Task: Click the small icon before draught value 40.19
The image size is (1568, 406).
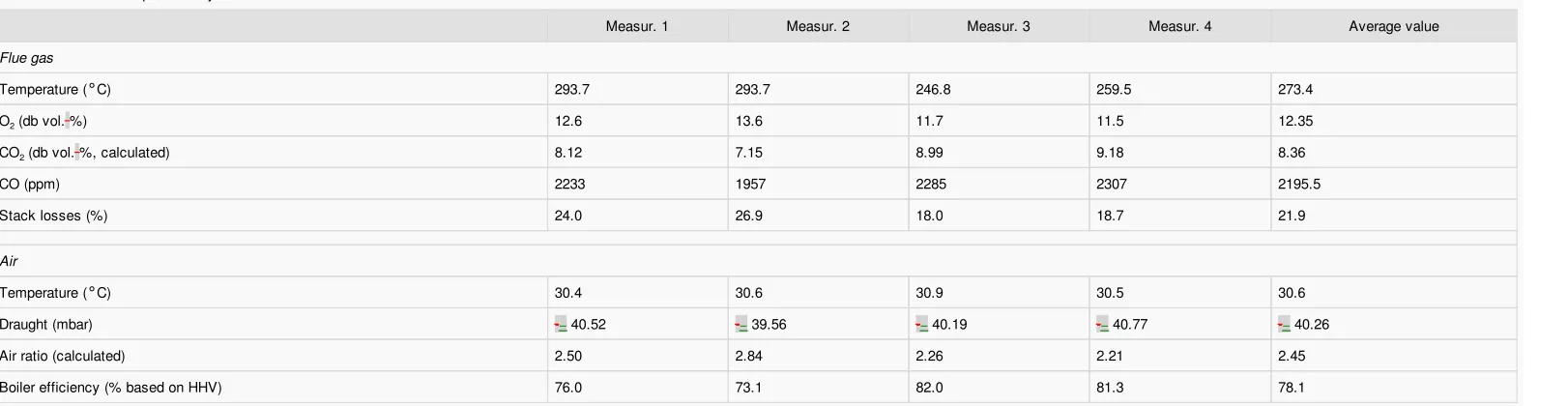Action: pos(922,325)
